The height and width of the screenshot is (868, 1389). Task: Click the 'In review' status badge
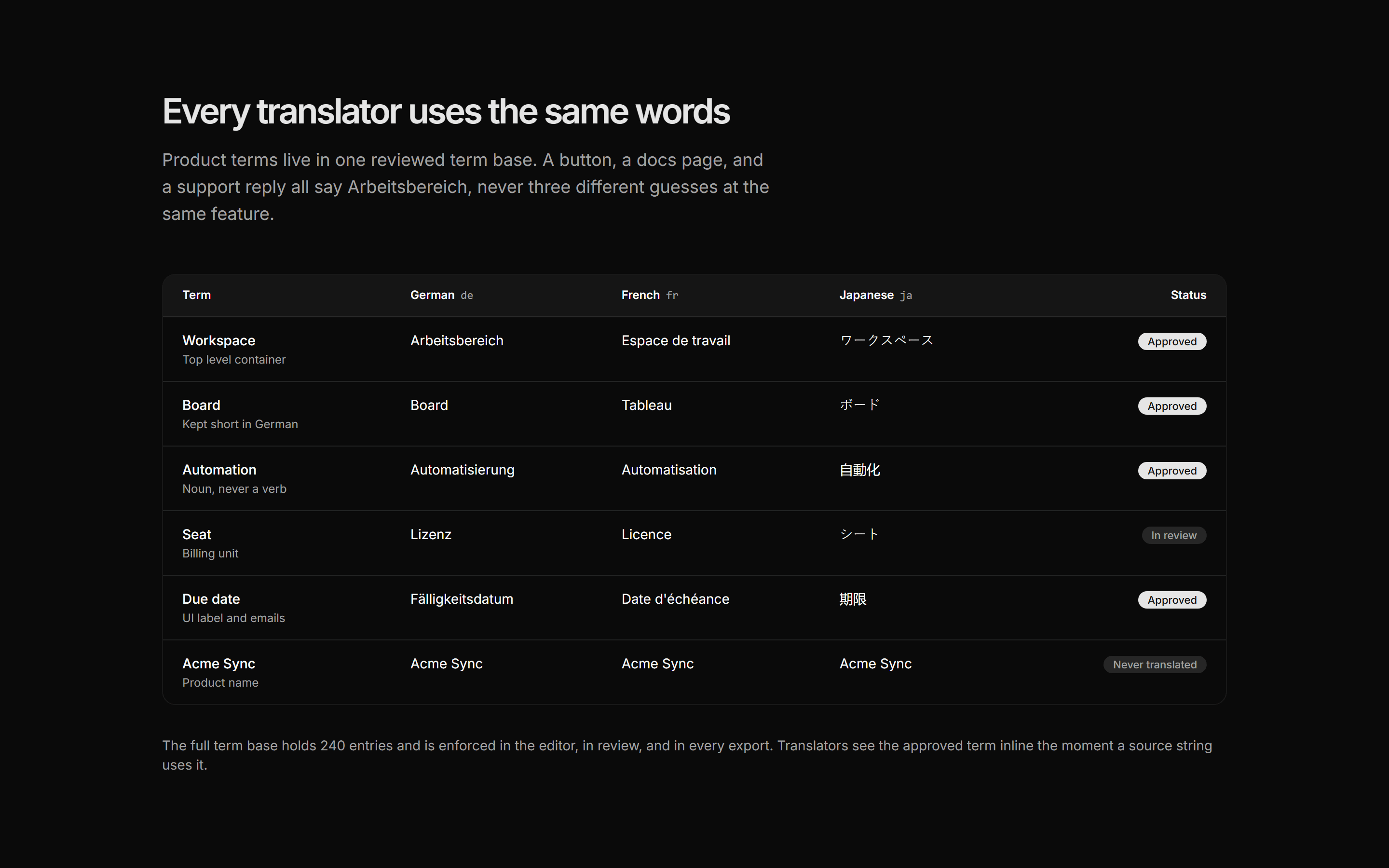pyautogui.click(x=1174, y=536)
